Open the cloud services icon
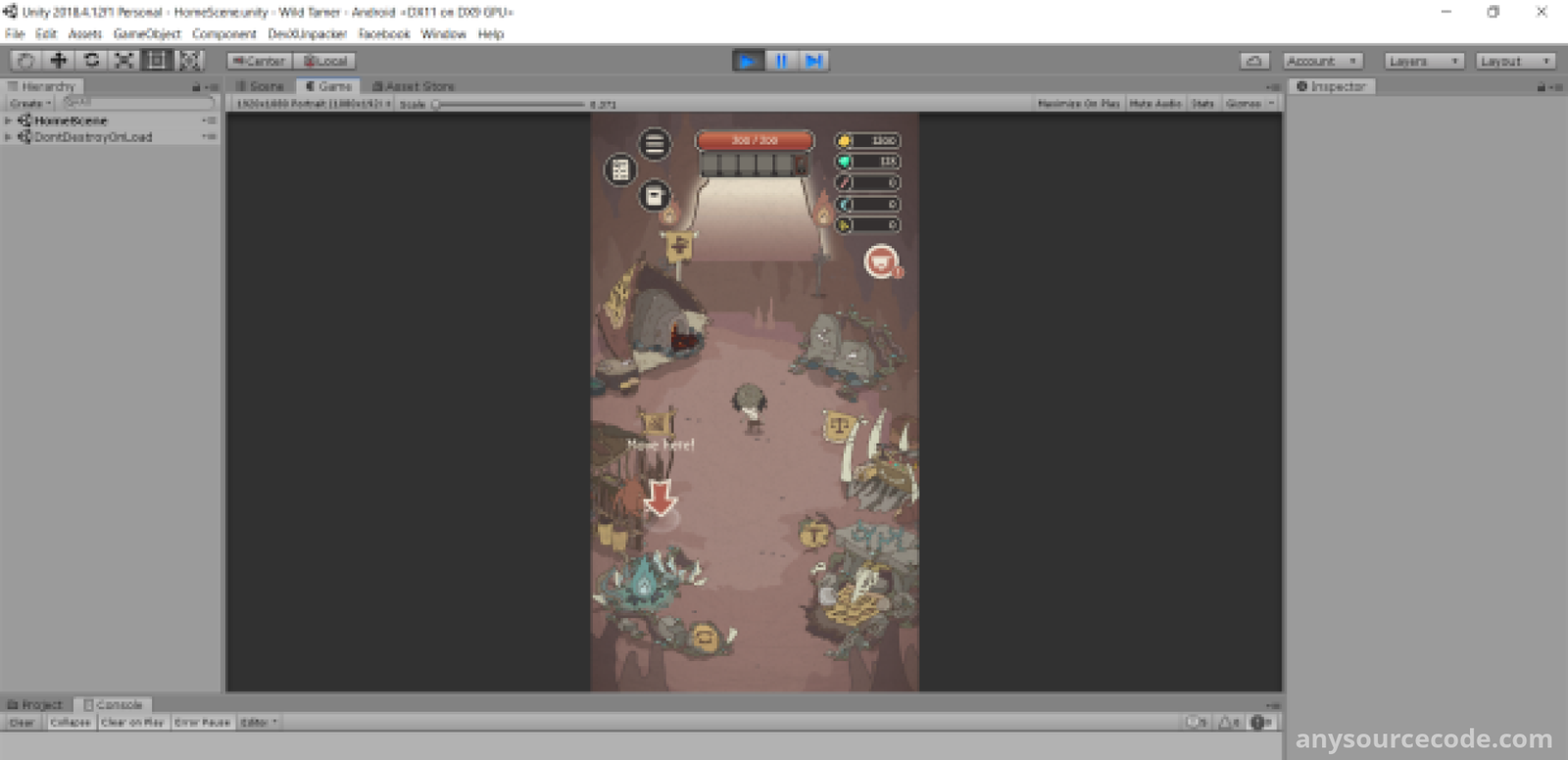 1254,61
